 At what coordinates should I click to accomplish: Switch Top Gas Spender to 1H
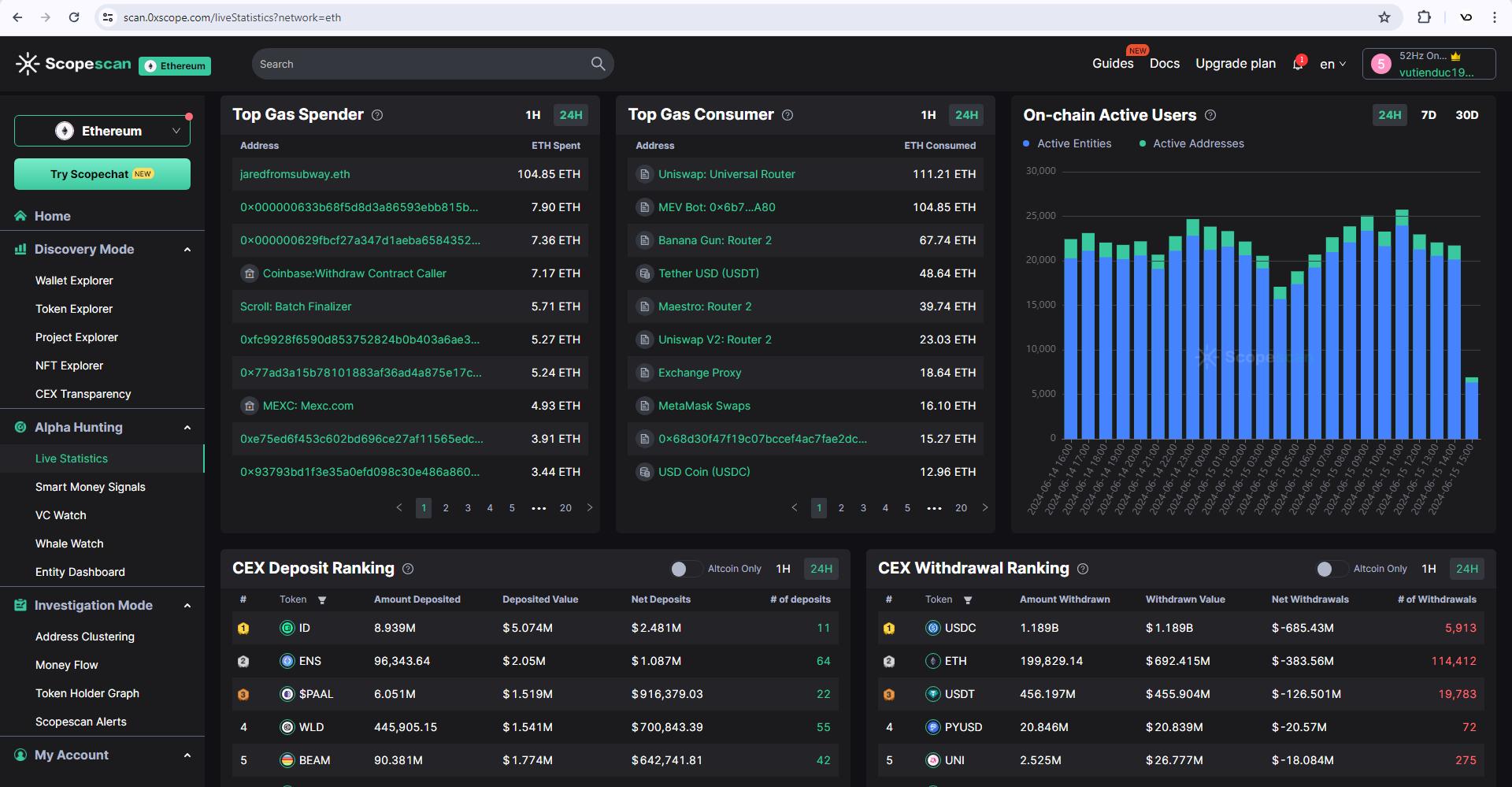(x=533, y=115)
